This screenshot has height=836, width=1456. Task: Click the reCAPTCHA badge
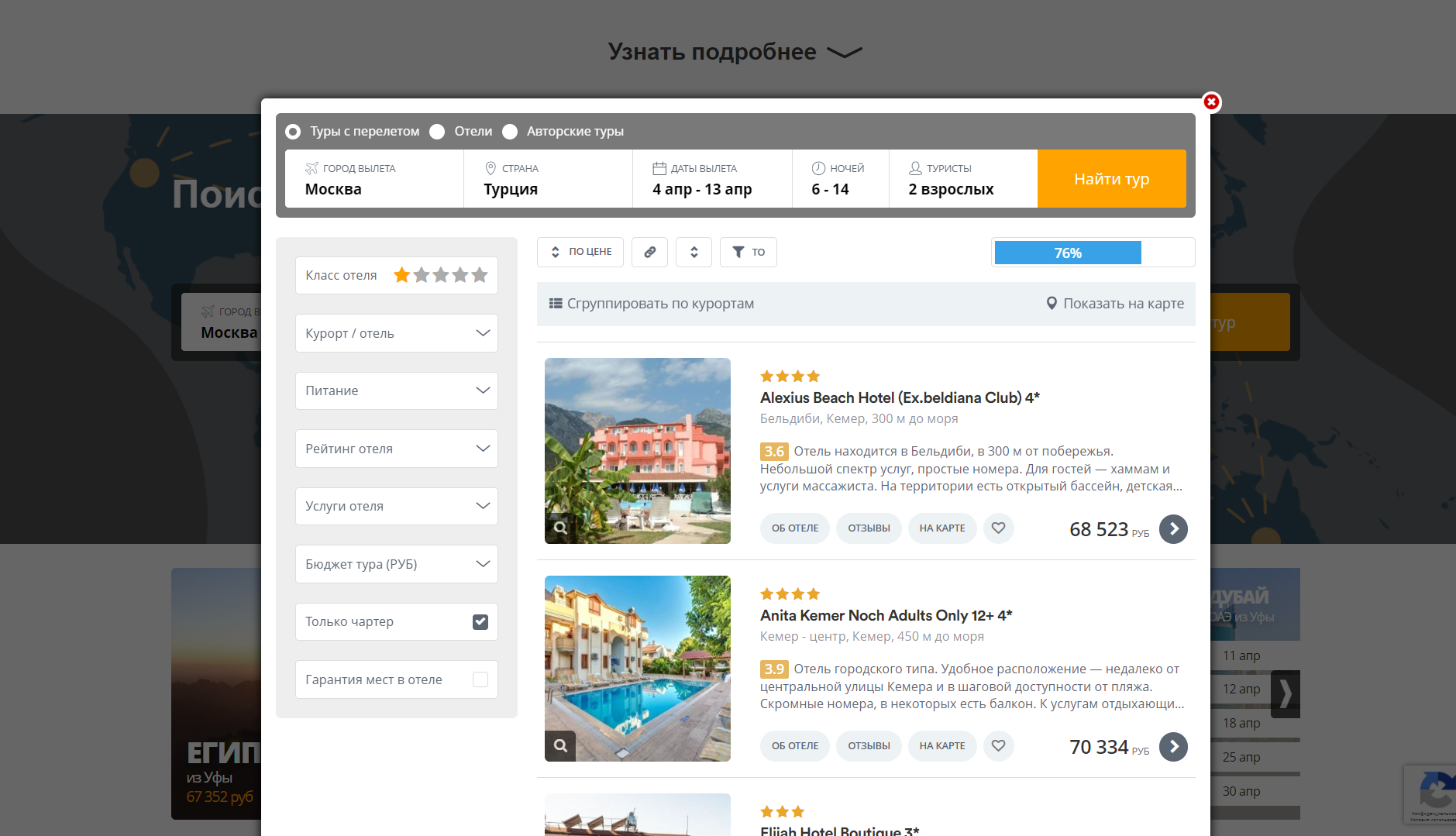click(1430, 794)
